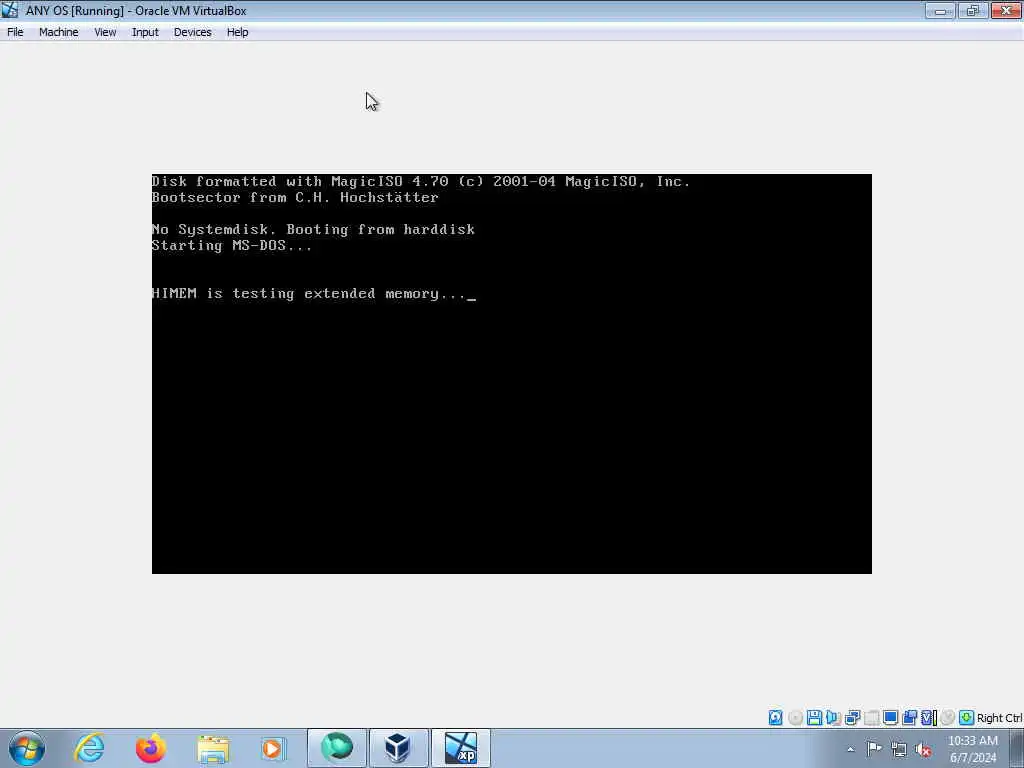Viewport: 1024px width, 768px height.
Task: Click inside the black MS-DOS guest screen
Action: click(x=511, y=374)
